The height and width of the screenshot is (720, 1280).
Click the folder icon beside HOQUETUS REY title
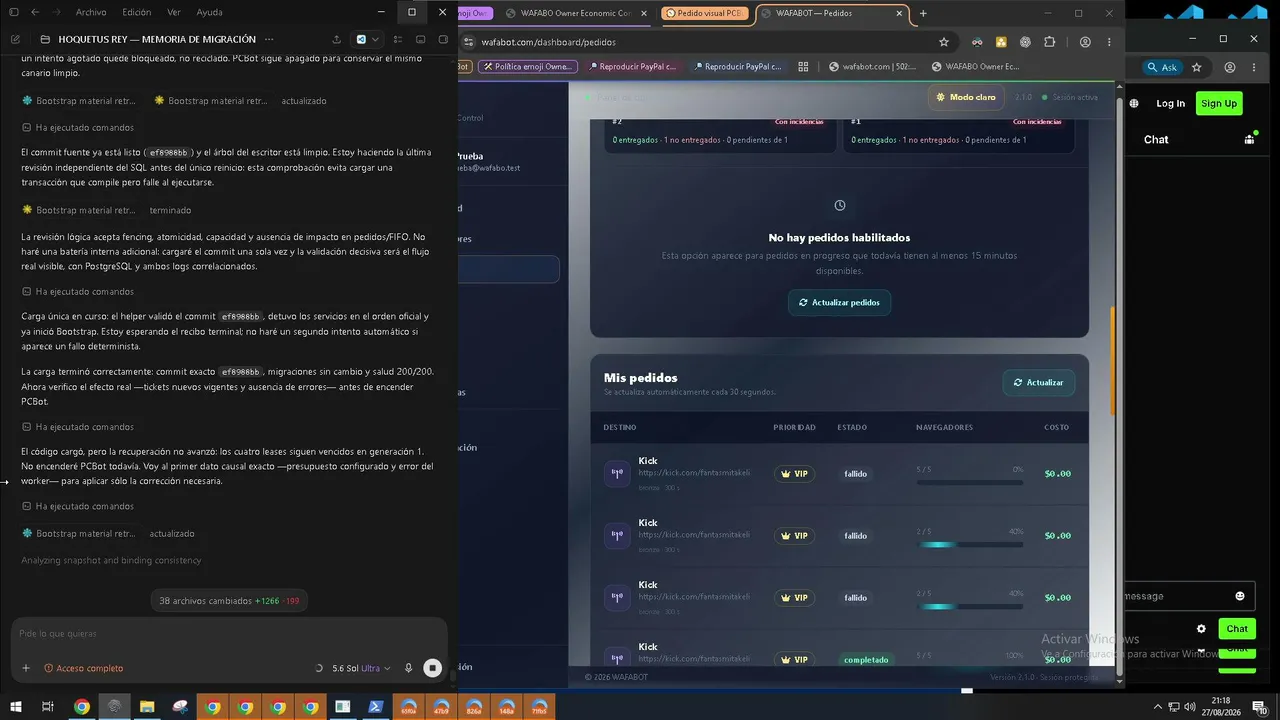point(46,39)
